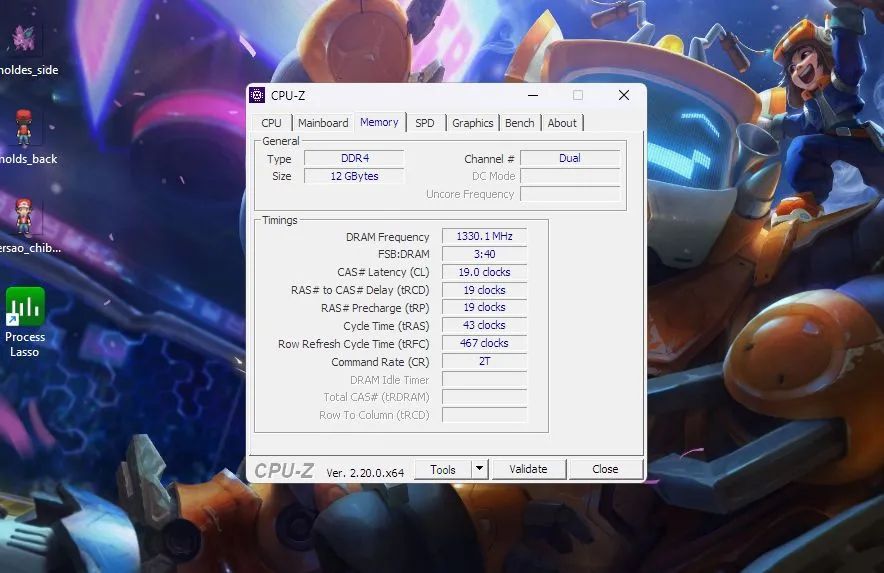The width and height of the screenshot is (884, 573).
Task: Open the Mainboard tab
Action: point(323,123)
